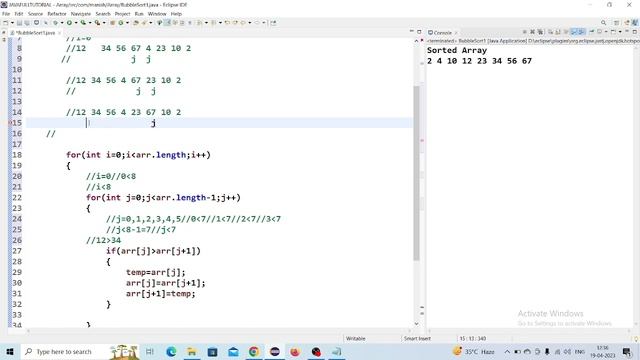This screenshot has width=640, height=360.
Task: Maximize the Console view panel
Action: [x=635, y=32]
